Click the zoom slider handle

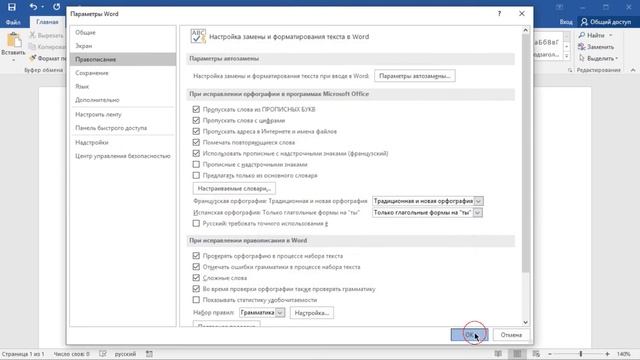[x=581, y=354]
